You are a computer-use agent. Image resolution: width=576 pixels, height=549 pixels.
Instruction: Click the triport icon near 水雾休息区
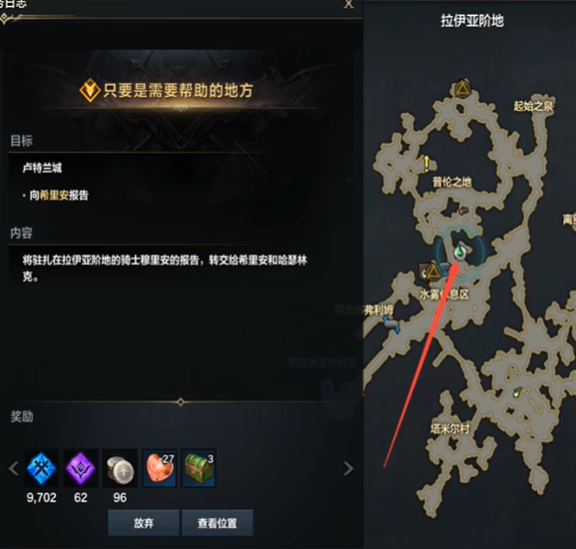[x=433, y=272]
